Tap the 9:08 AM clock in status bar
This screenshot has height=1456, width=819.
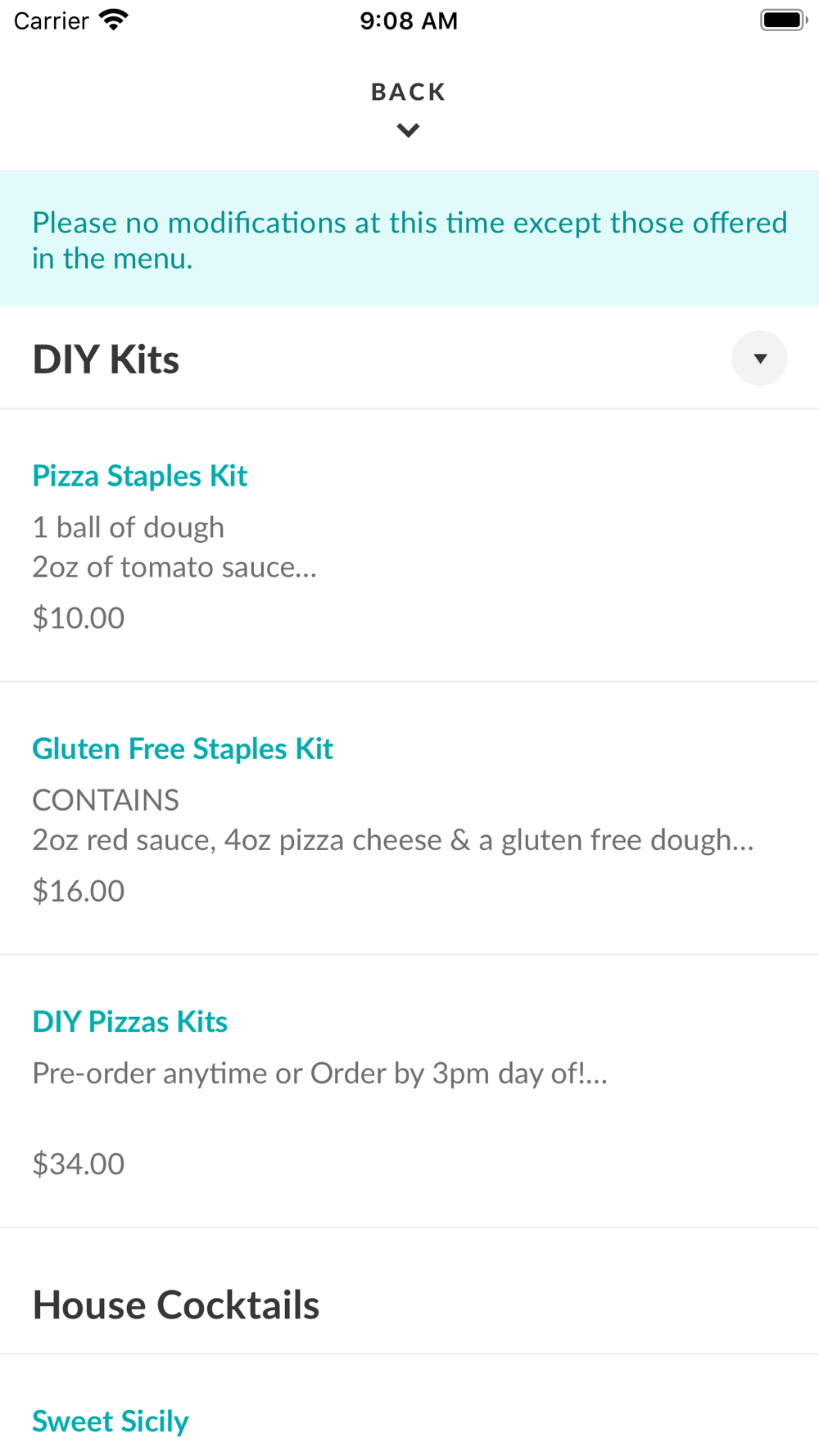409,20
